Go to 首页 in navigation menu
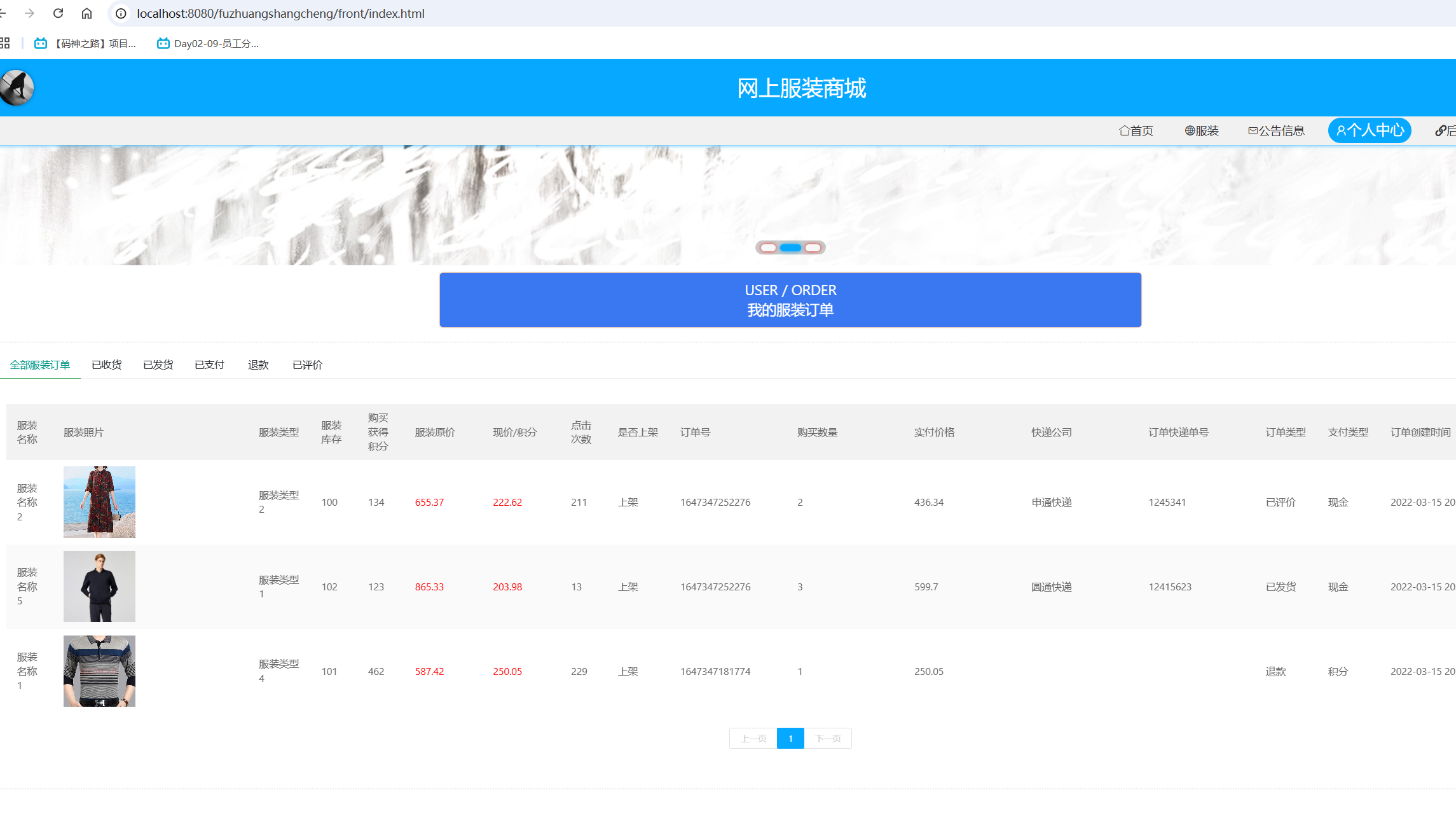The width and height of the screenshot is (1456, 827). 1136,130
